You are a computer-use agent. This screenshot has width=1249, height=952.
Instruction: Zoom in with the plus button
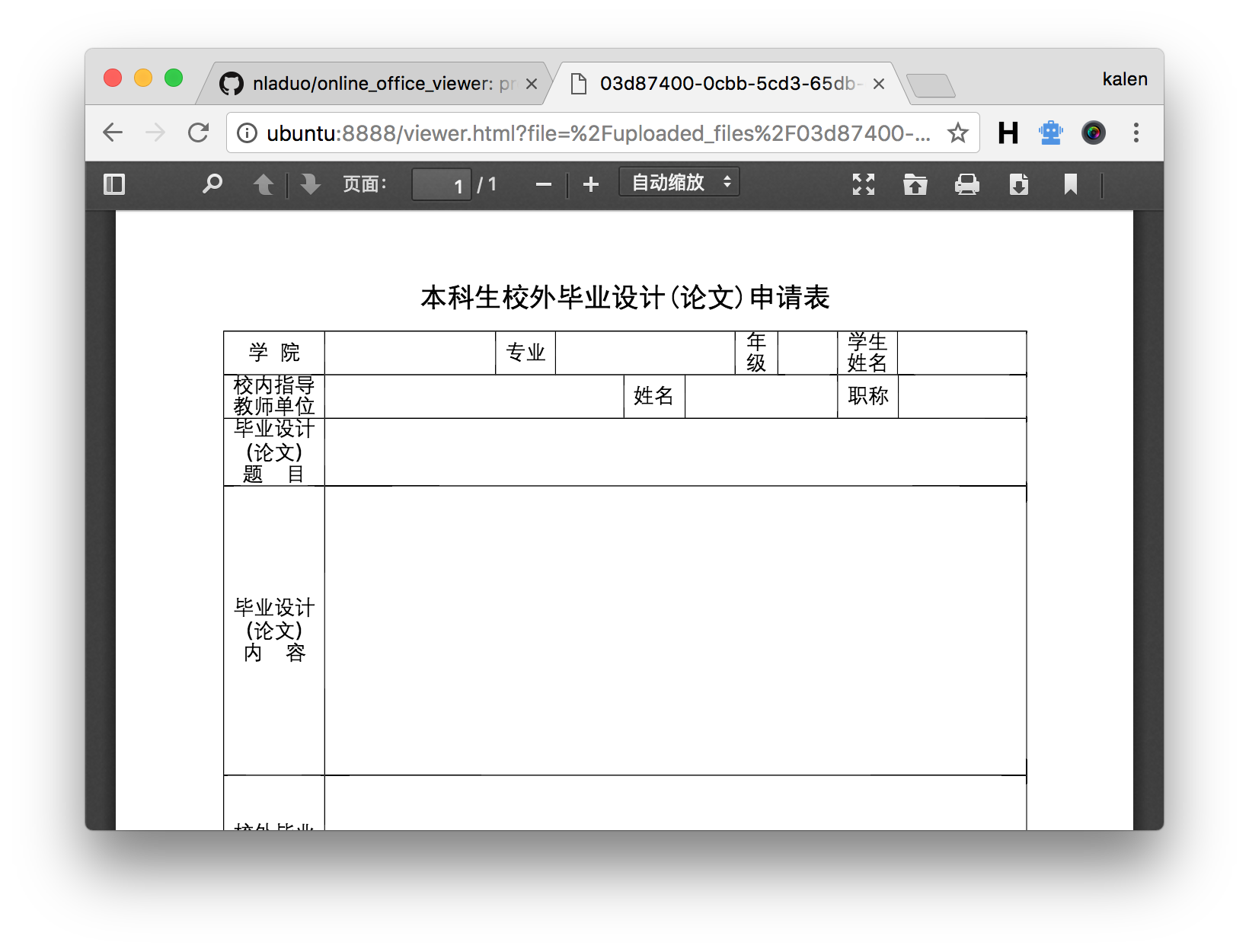click(591, 184)
